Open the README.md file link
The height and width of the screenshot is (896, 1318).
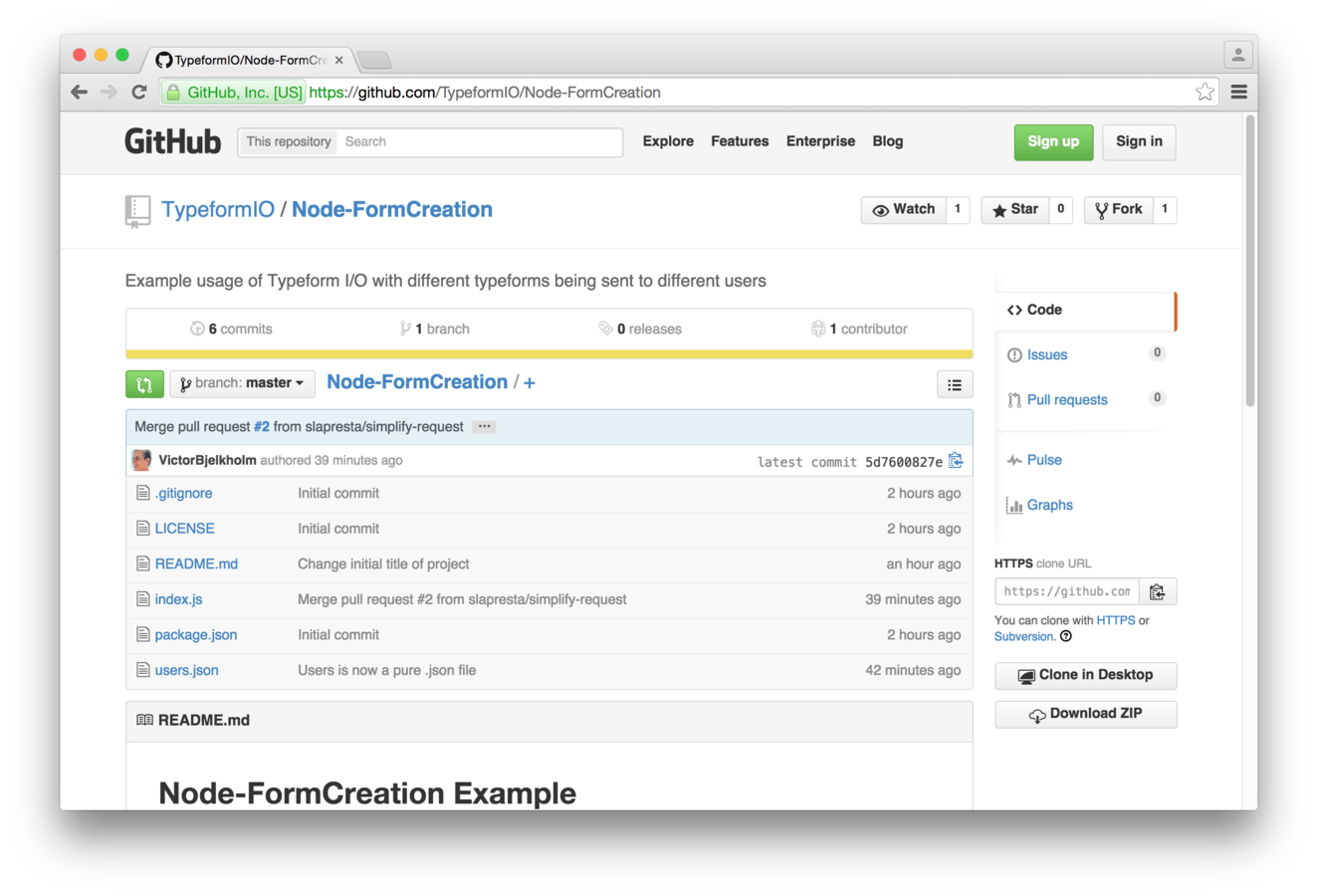[x=196, y=563]
